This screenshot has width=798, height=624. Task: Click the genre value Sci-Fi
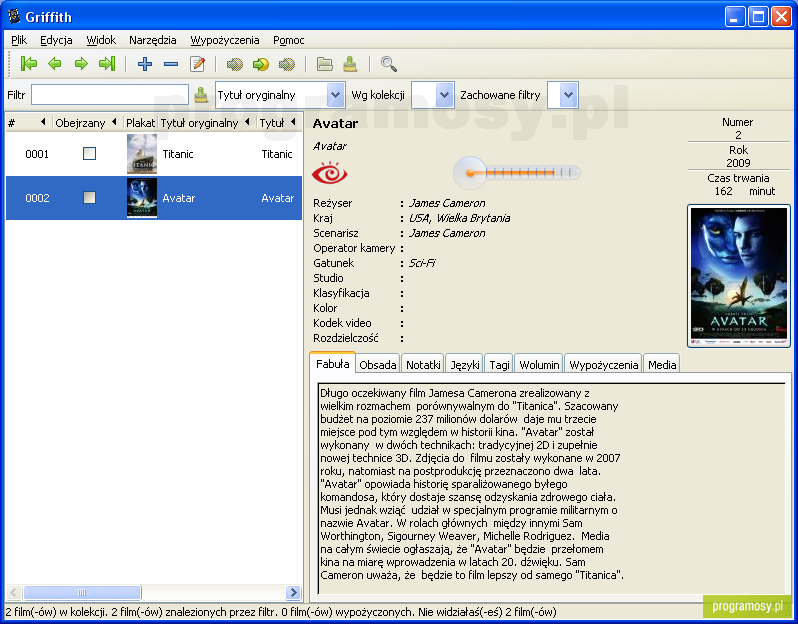coord(422,263)
